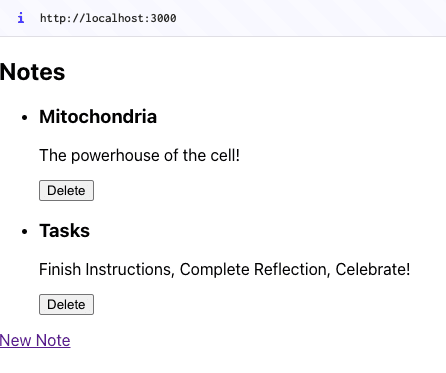Select the localhost:3000 address text
446x373 pixels.
(x=108, y=18)
